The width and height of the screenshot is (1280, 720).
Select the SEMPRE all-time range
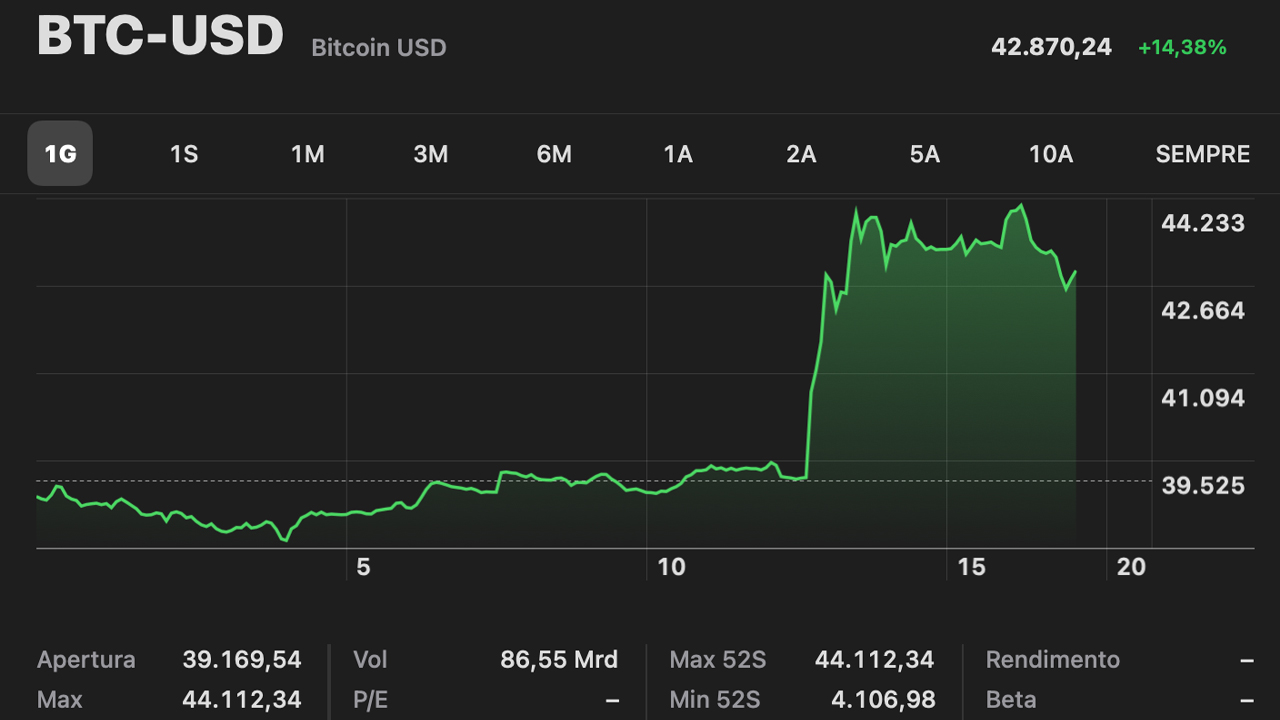pyautogui.click(x=1202, y=154)
